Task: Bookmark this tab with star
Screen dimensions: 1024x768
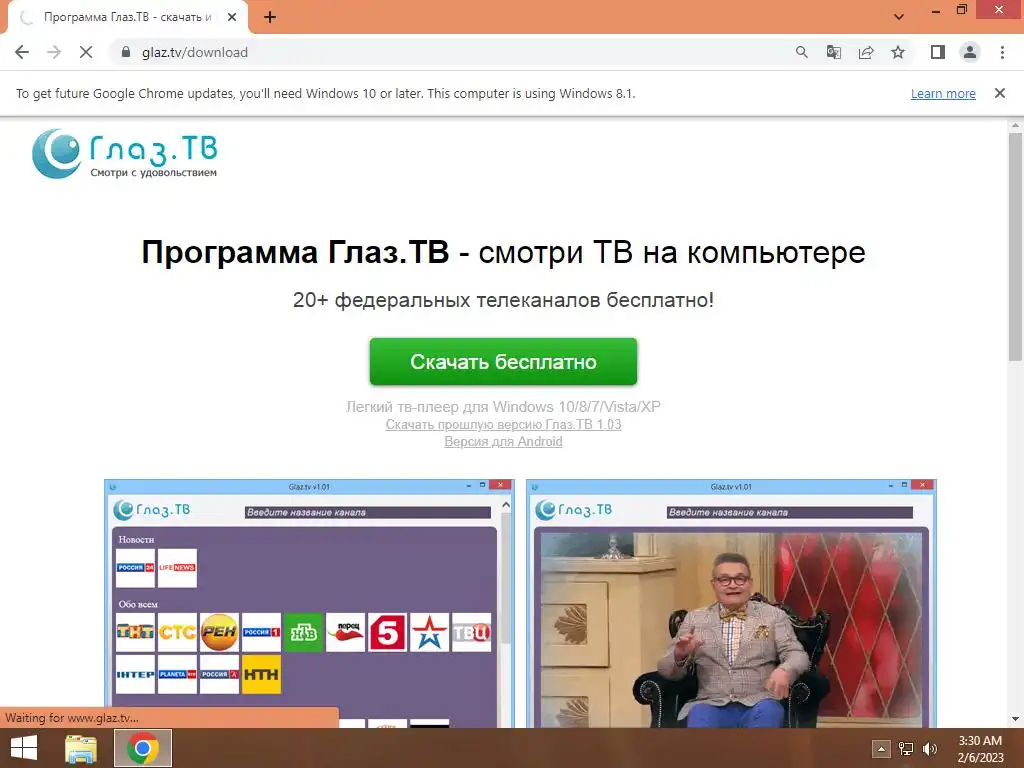Action: (x=898, y=52)
